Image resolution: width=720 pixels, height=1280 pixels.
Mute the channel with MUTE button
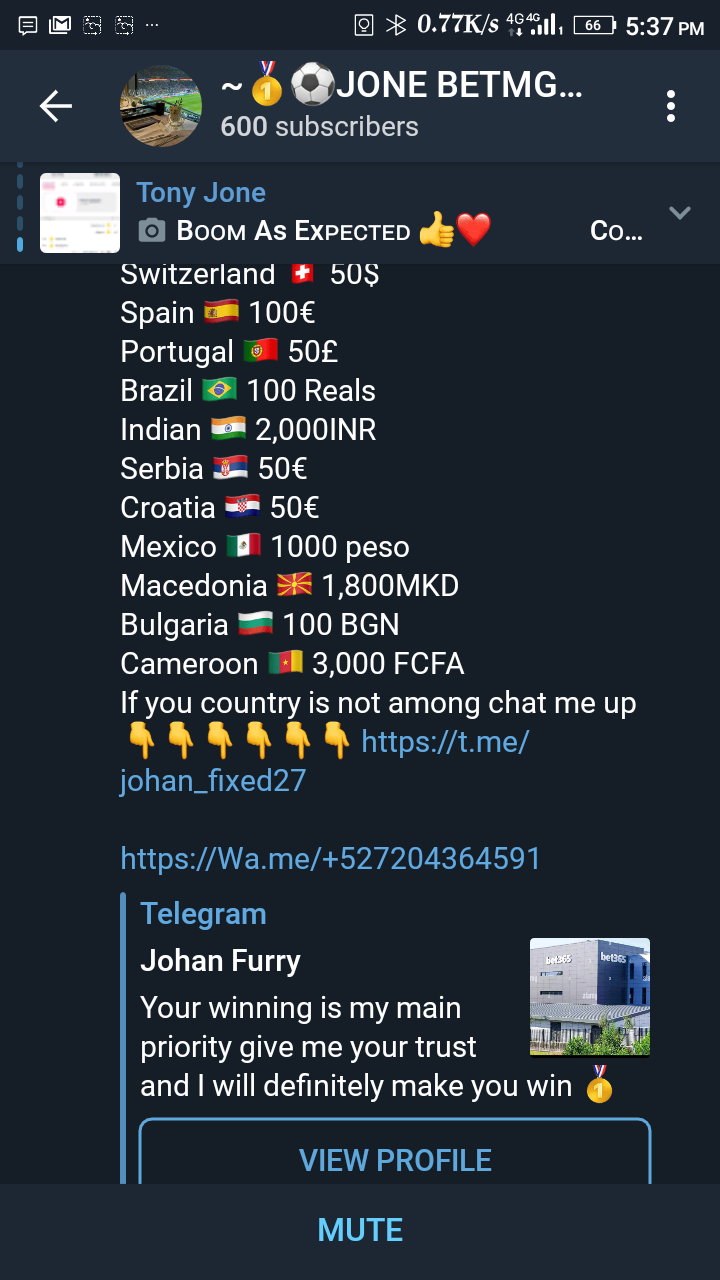[x=360, y=1230]
